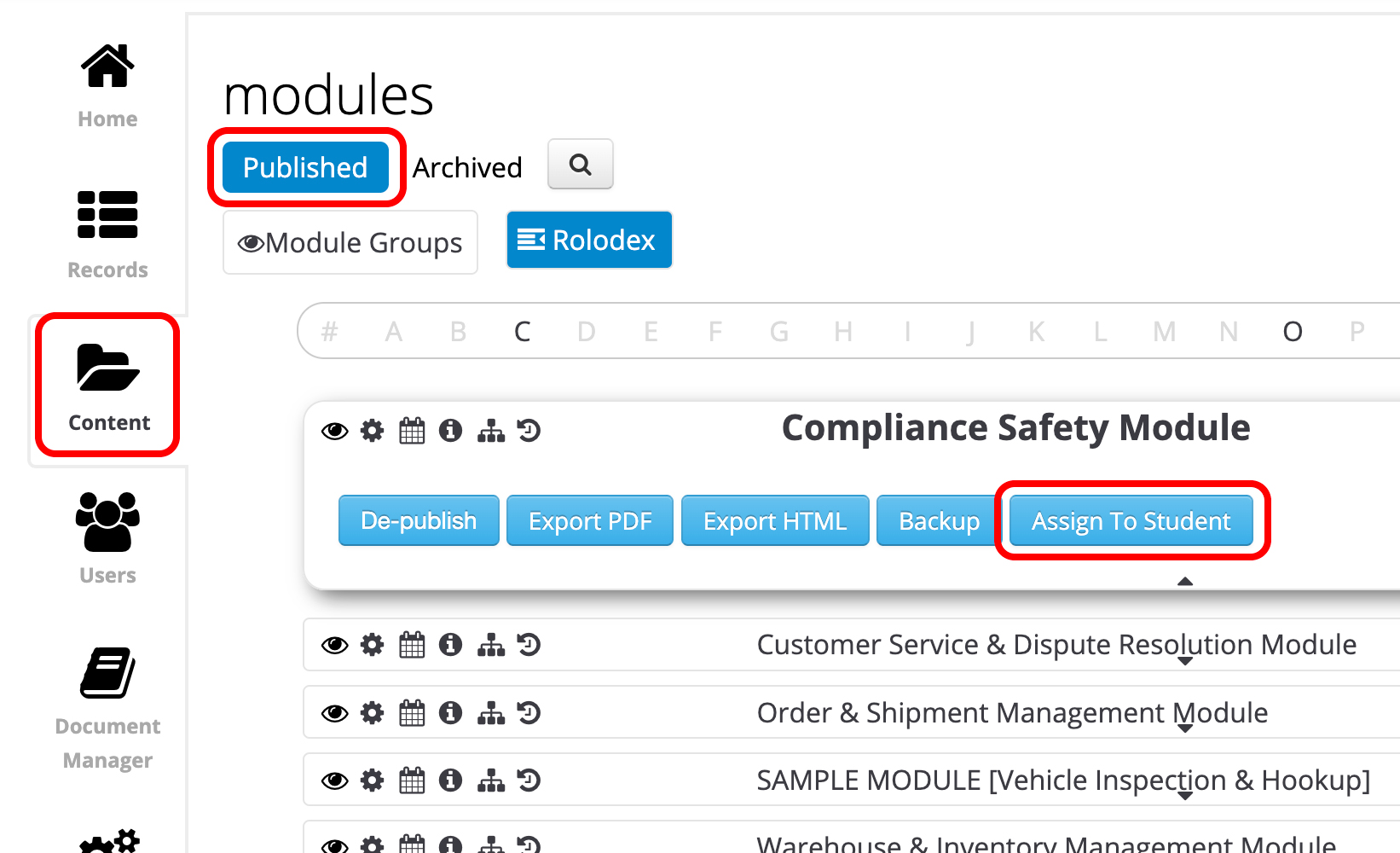Click the Export PDF button
This screenshot has height=853, width=1400.
coord(590,520)
